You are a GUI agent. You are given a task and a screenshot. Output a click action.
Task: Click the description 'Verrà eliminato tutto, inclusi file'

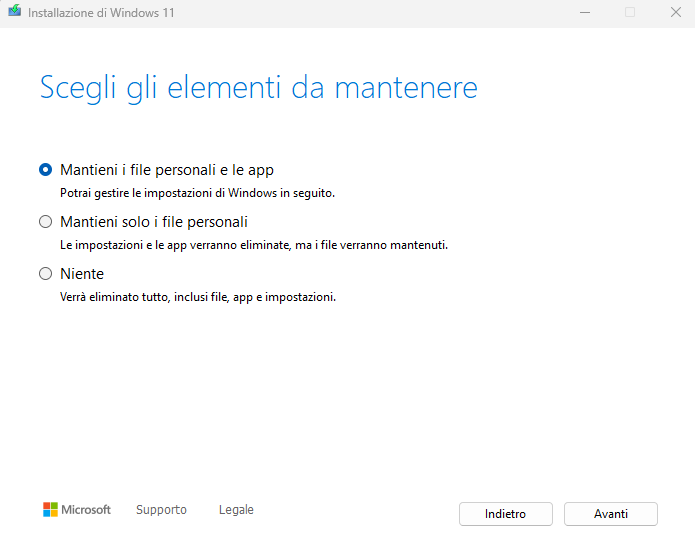(197, 297)
